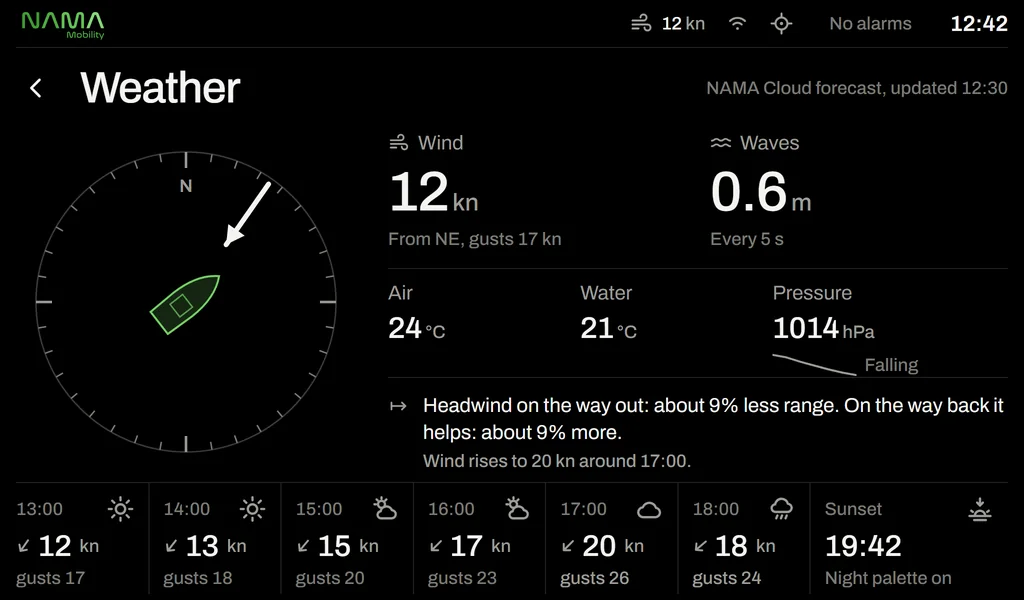Viewport: 1024px width, 600px height.
Task: Click the partly cloudy icon for 16:00
Action: tap(517, 509)
